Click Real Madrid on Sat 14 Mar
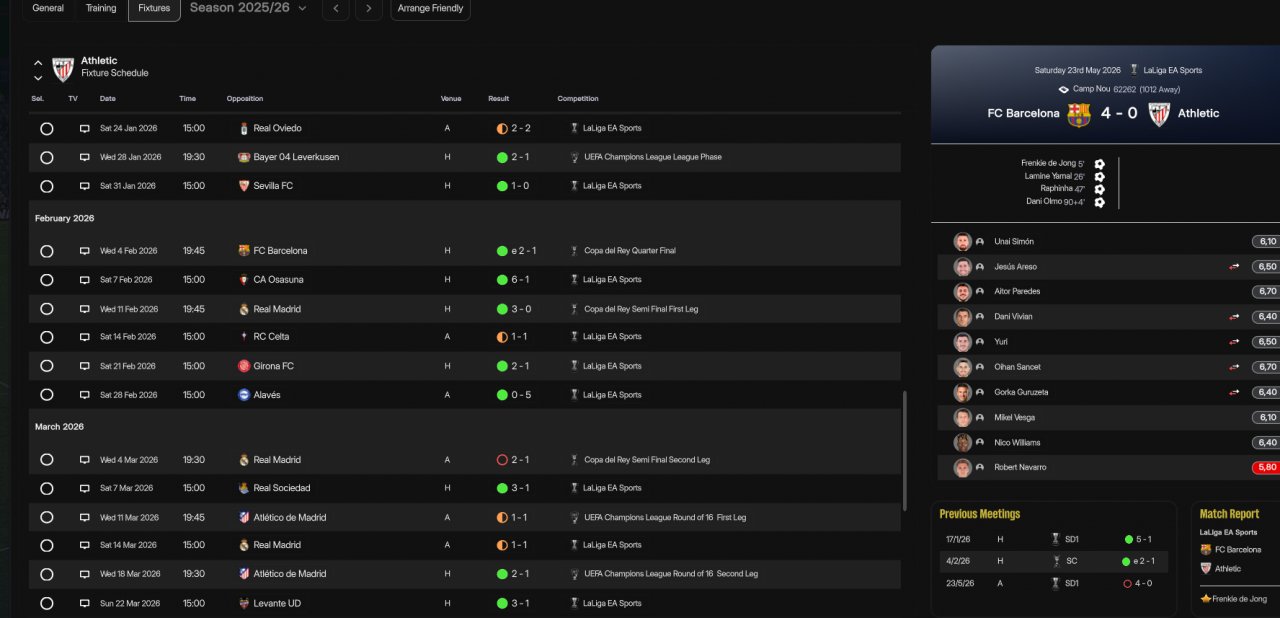 277,545
